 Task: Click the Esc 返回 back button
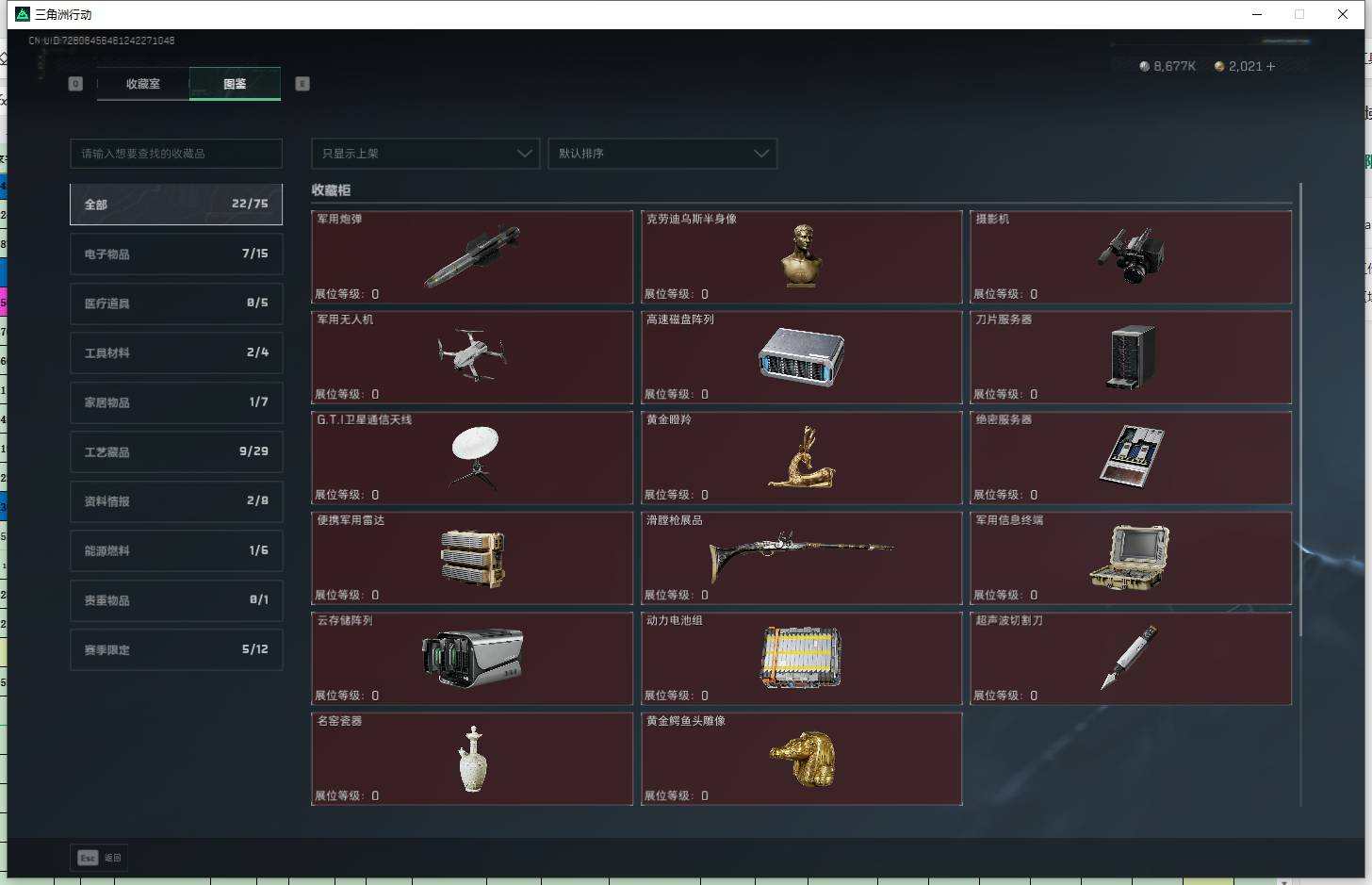coord(99,858)
